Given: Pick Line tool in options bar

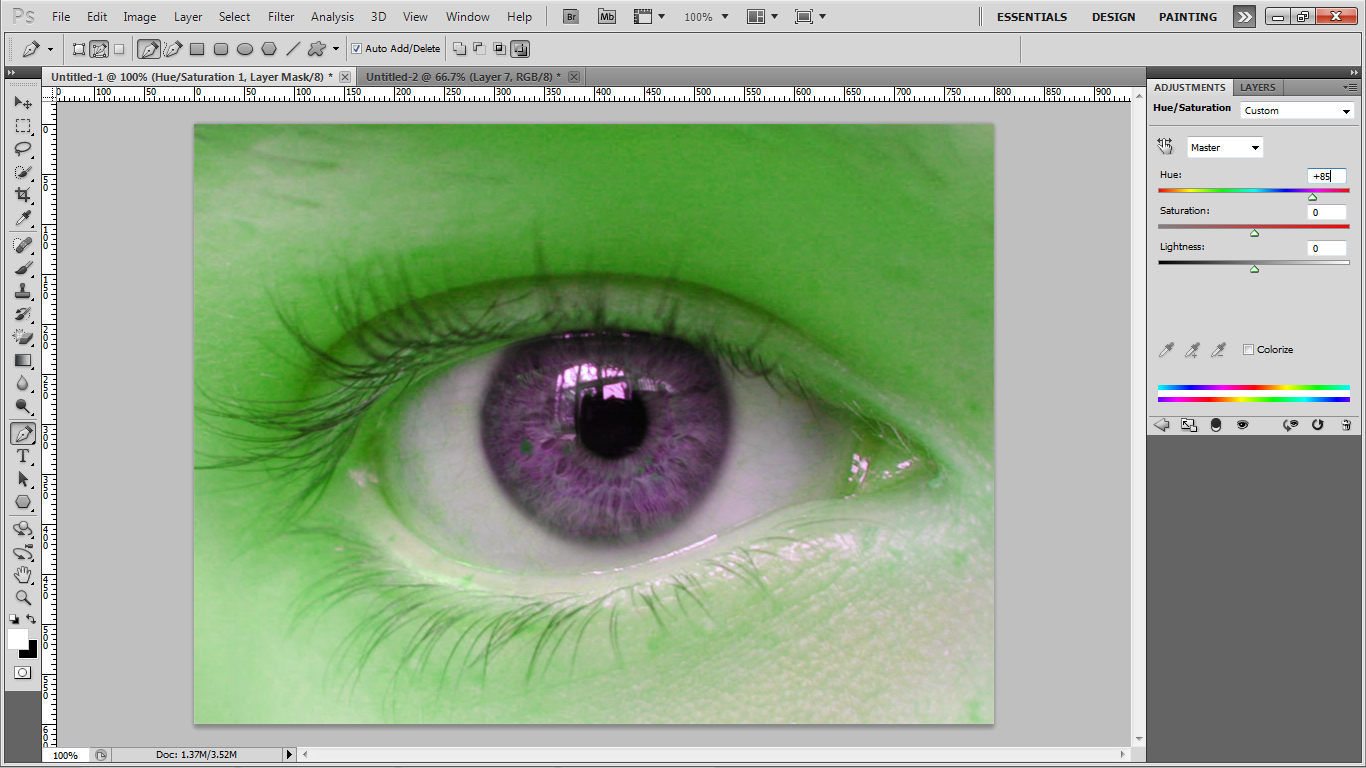Looking at the screenshot, I should [x=293, y=48].
